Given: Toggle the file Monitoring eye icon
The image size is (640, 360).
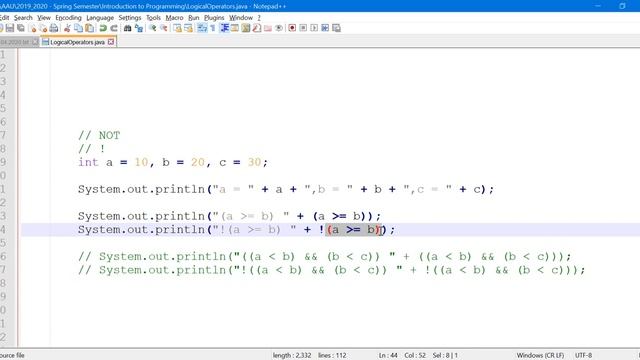Looking at the screenshot, I should coord(279,28).
